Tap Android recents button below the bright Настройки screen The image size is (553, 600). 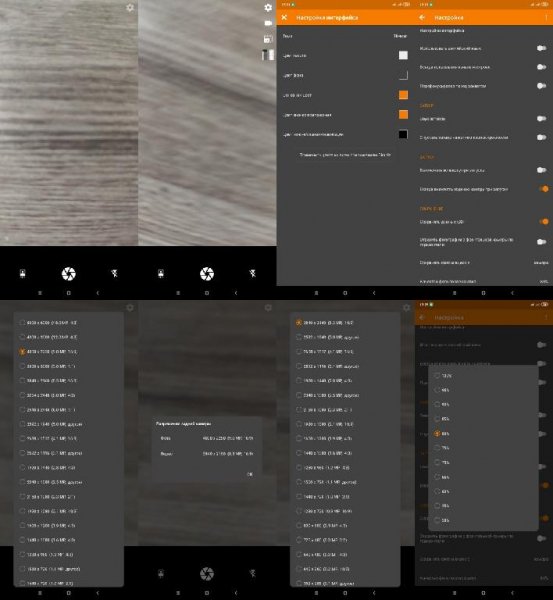[454, 293]
